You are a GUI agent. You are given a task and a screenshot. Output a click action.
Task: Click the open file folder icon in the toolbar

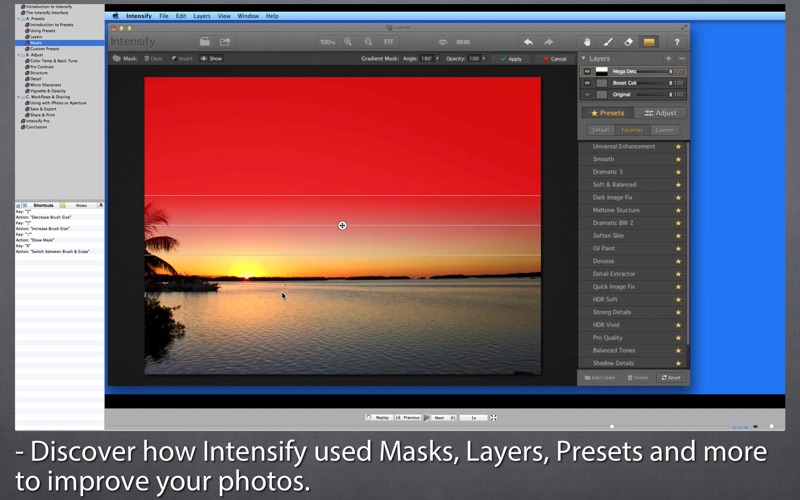click(205, 42)
